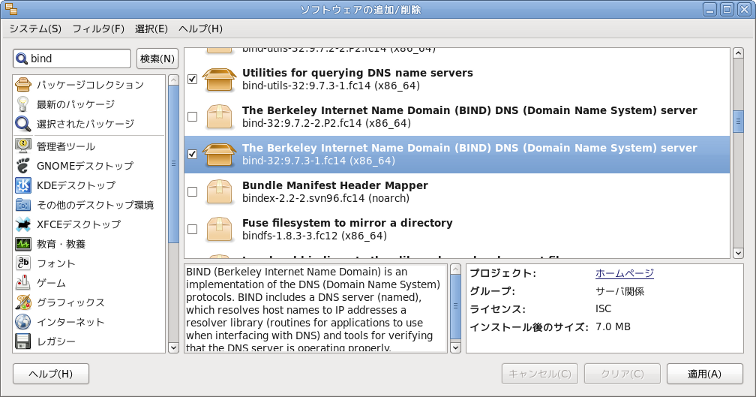Click the description pane scrollbar thumb
Viewport: 756px width, 397px height.
tap(455, 306)
